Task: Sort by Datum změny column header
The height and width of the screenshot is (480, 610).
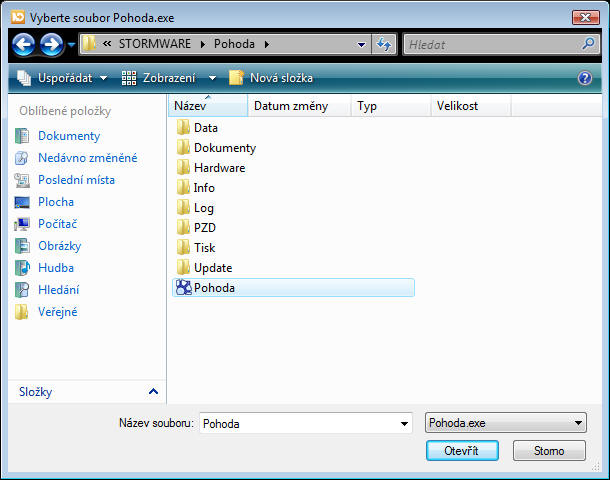Action: point(299,106)
